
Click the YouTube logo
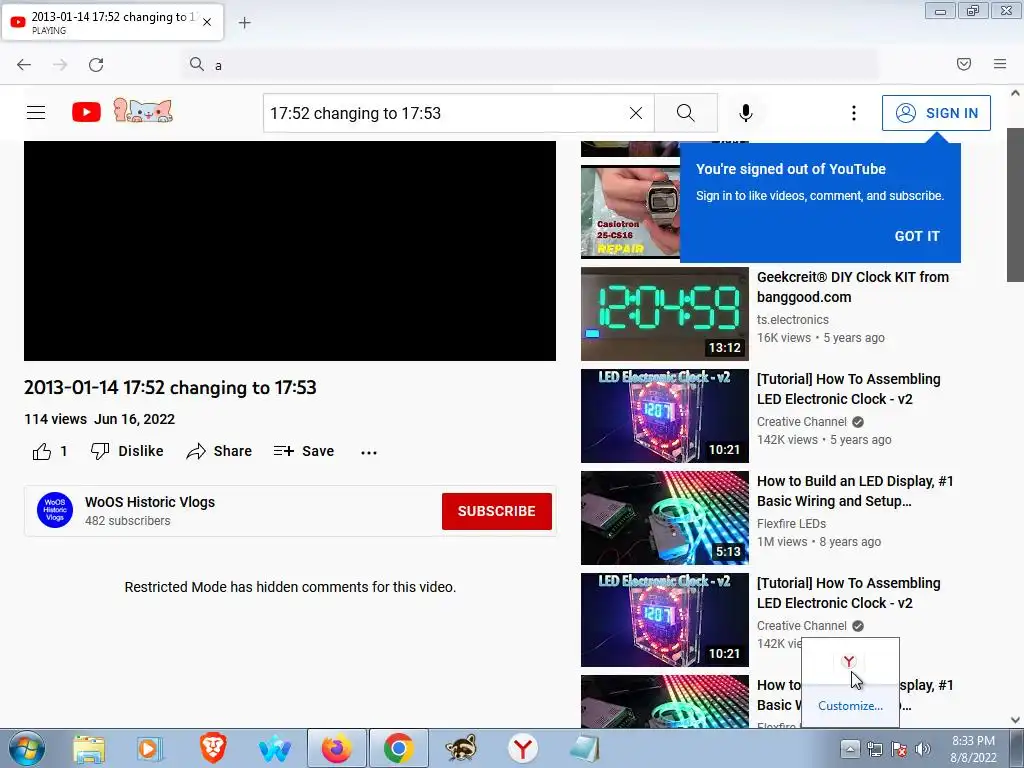86,112
